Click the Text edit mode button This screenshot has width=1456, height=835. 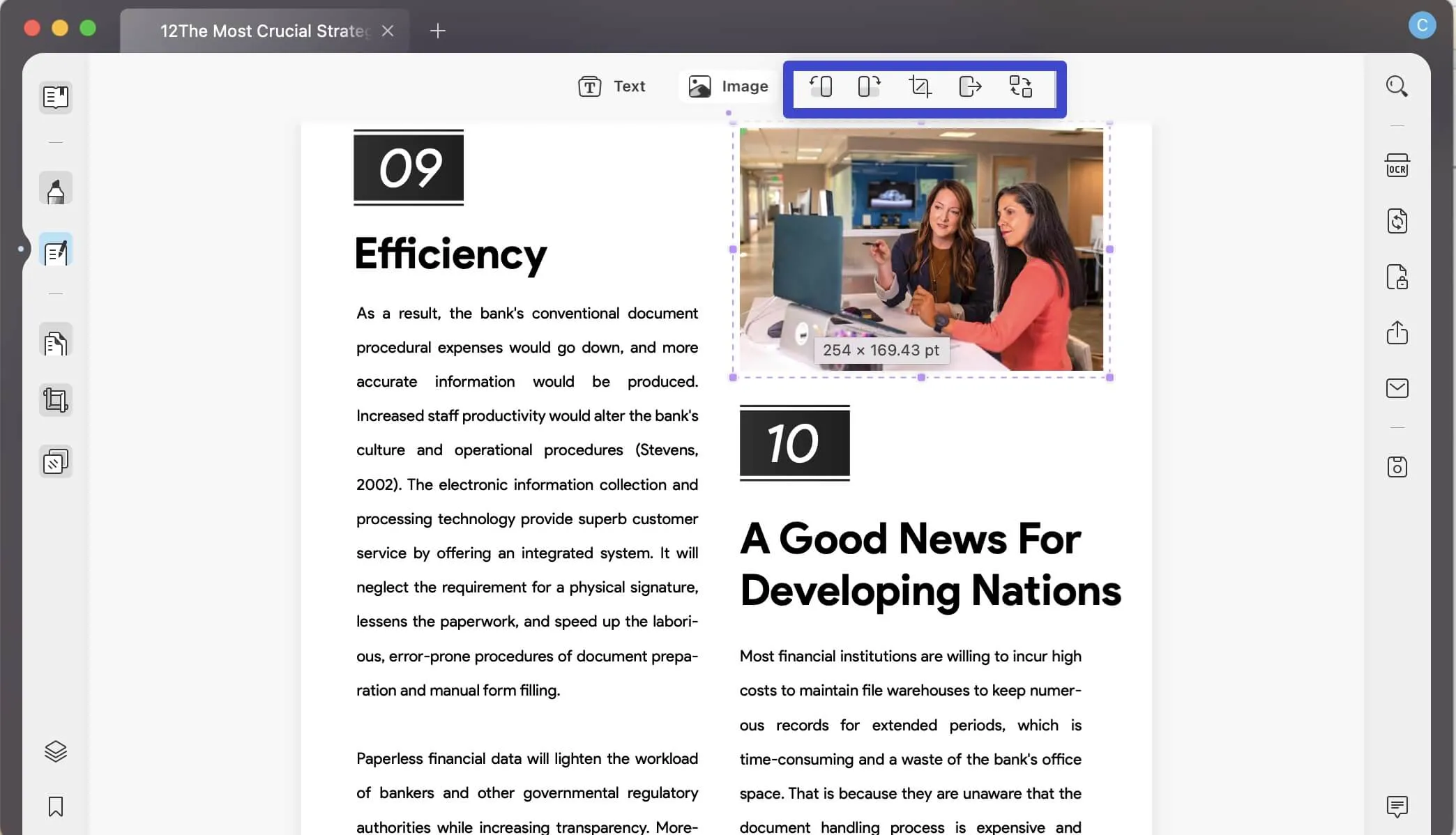[612, 86]
